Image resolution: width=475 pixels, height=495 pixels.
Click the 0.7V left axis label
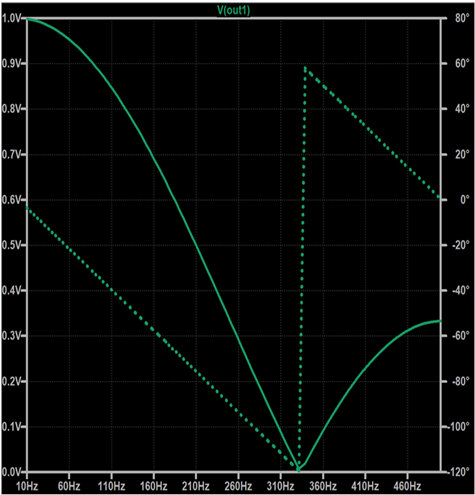12,154
